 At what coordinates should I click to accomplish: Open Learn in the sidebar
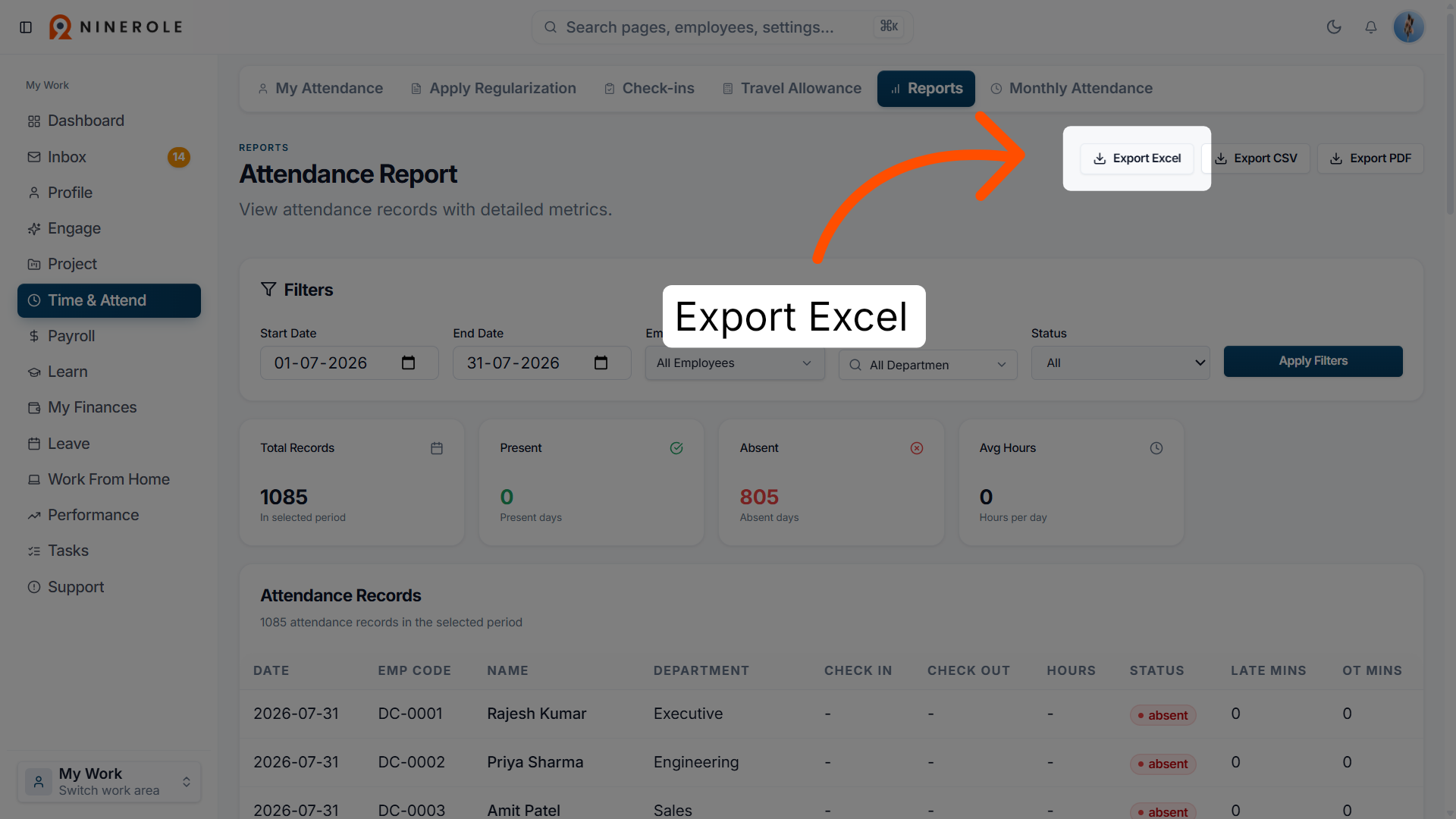click(x=109, y=372)
